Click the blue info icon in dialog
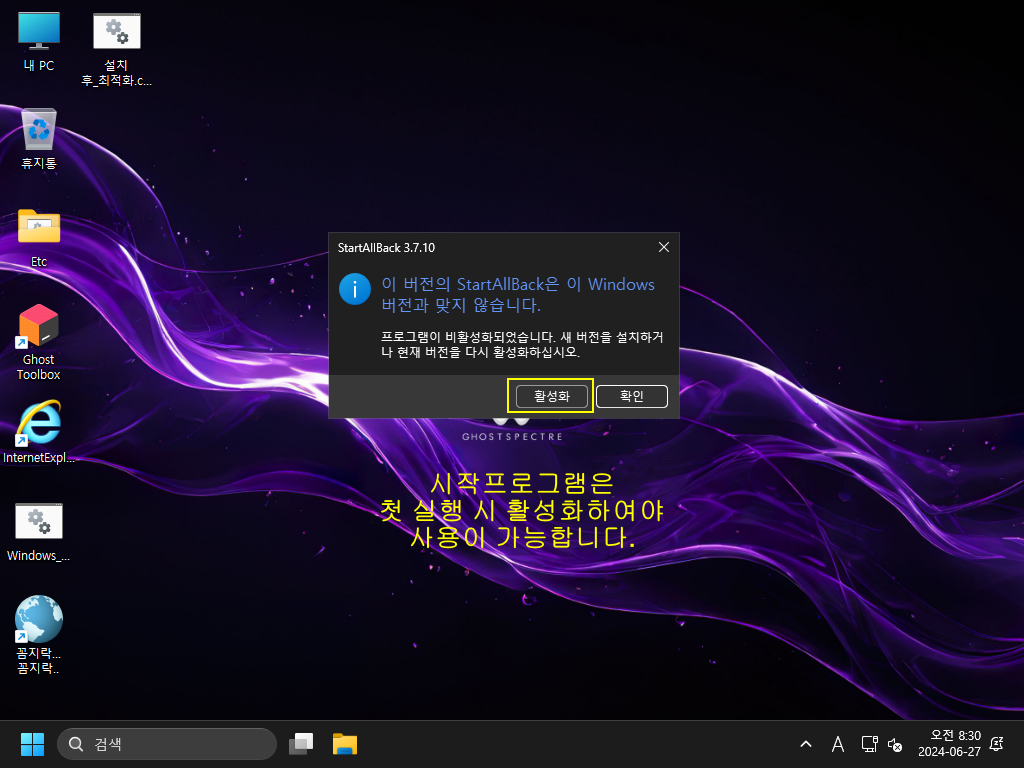1024x768 pixels. [x=355, y=289]
